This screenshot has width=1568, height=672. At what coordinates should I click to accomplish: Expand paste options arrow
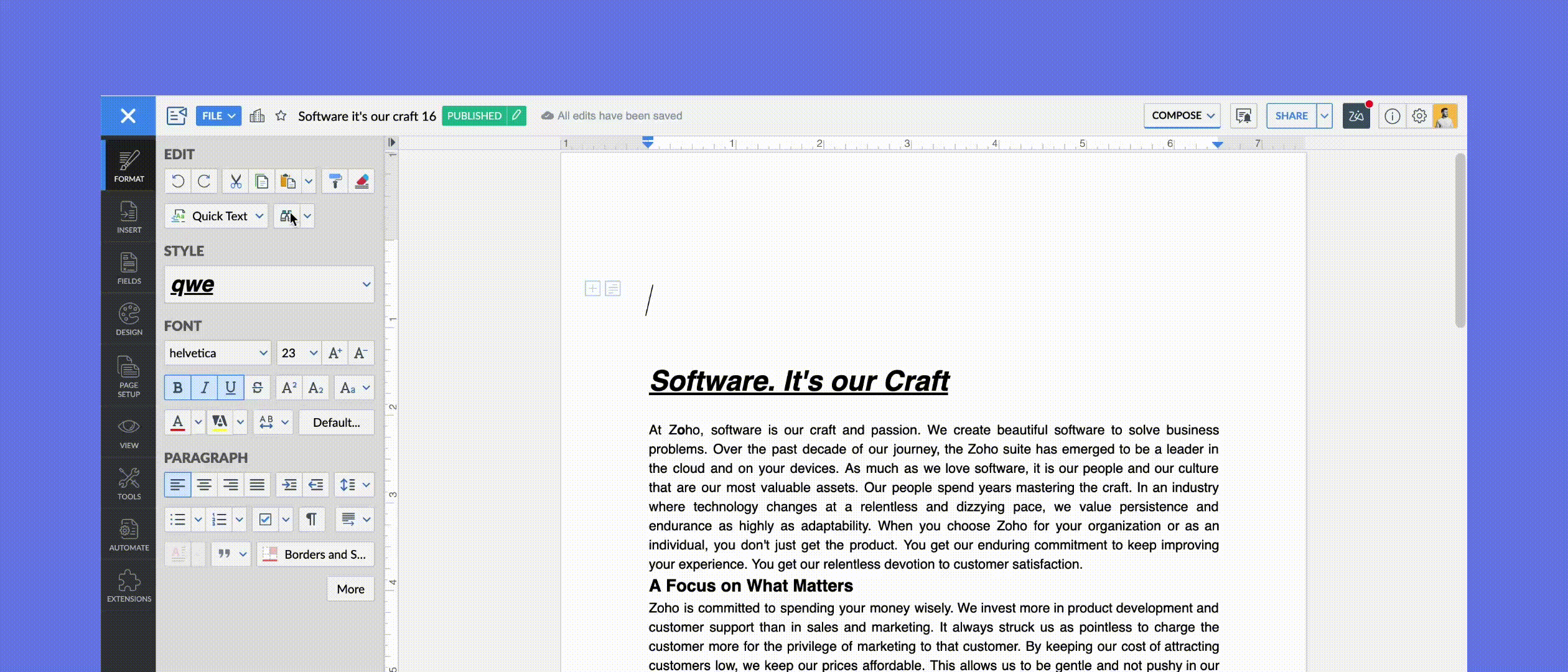(309, 181)
